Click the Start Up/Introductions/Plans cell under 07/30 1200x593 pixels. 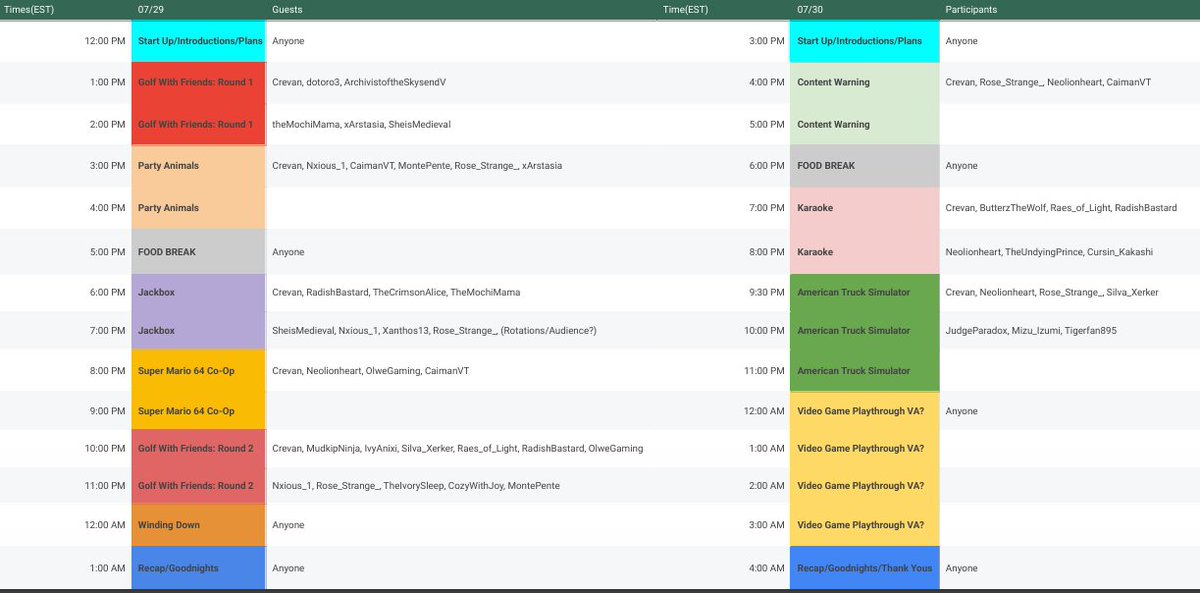pos(864,41)
